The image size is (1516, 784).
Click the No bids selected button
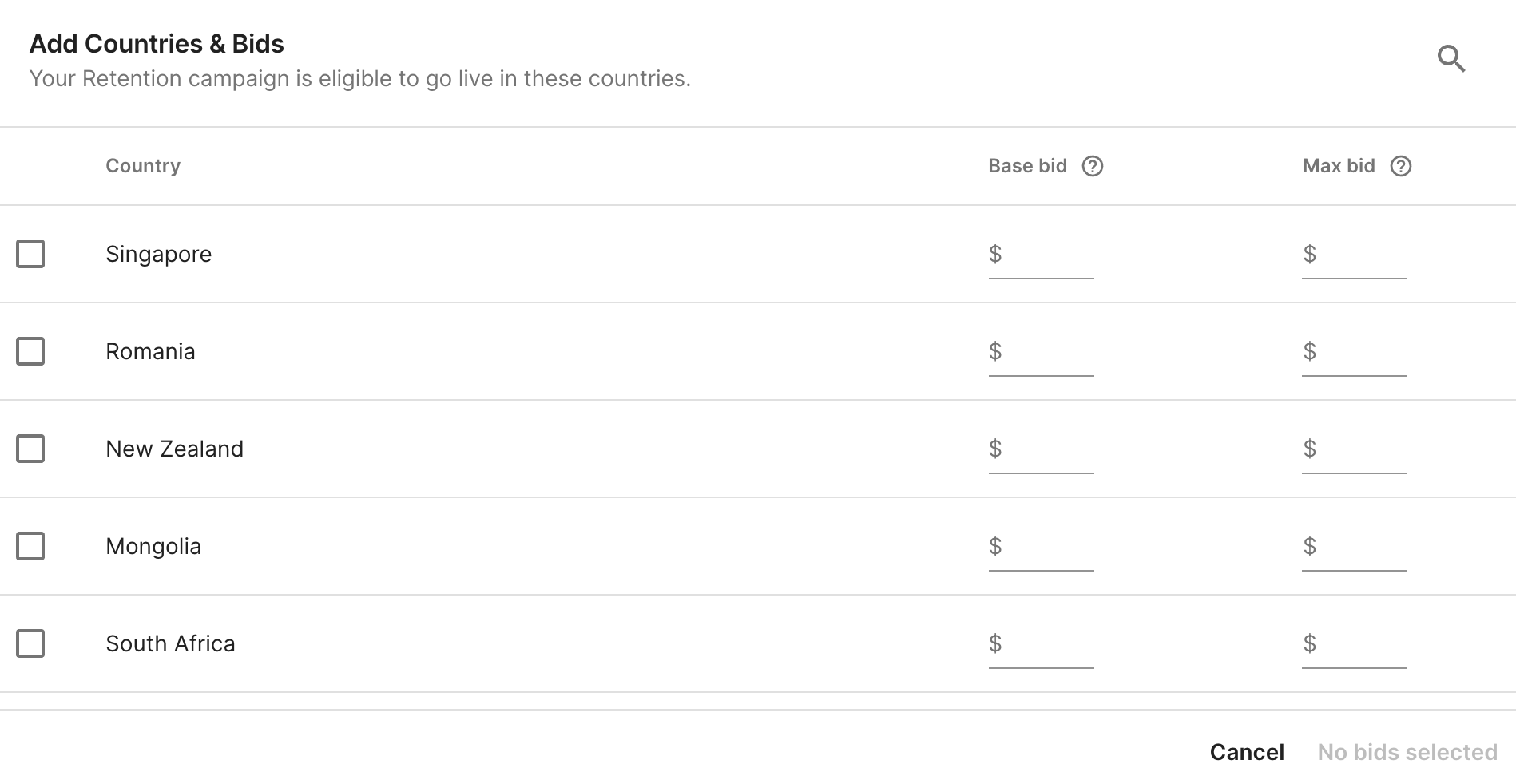coord(1407,752)
